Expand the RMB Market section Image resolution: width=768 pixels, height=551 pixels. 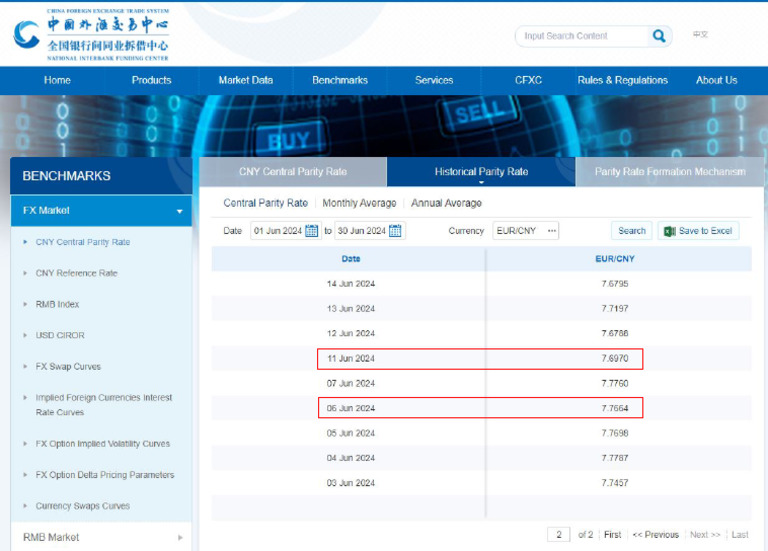180,538
